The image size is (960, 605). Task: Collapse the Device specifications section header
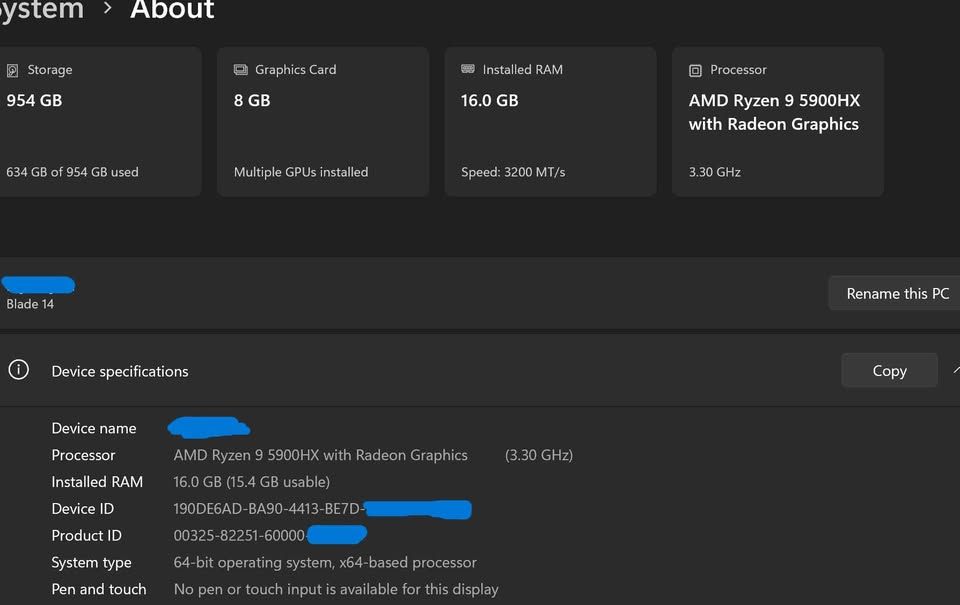(954, 369)
